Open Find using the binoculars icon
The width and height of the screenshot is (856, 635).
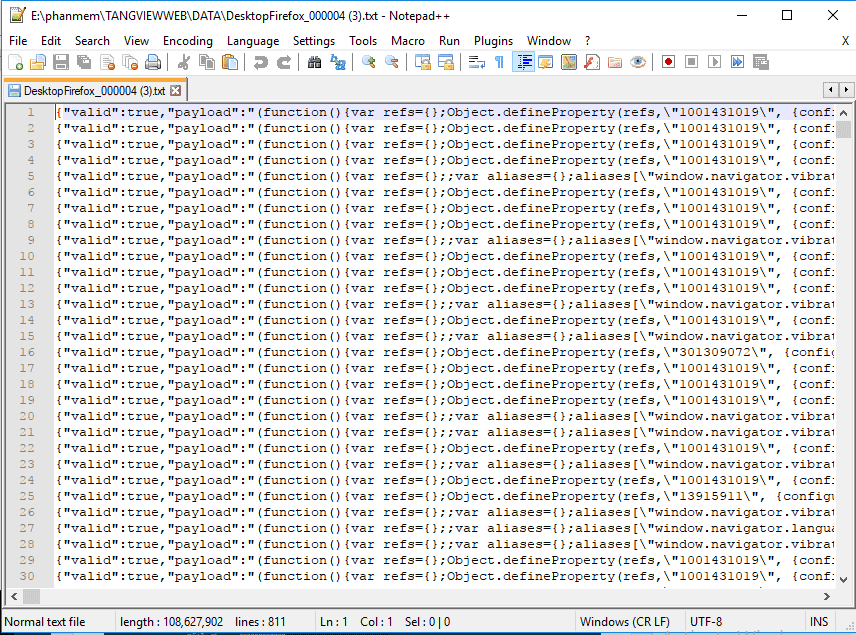point(314,63)
